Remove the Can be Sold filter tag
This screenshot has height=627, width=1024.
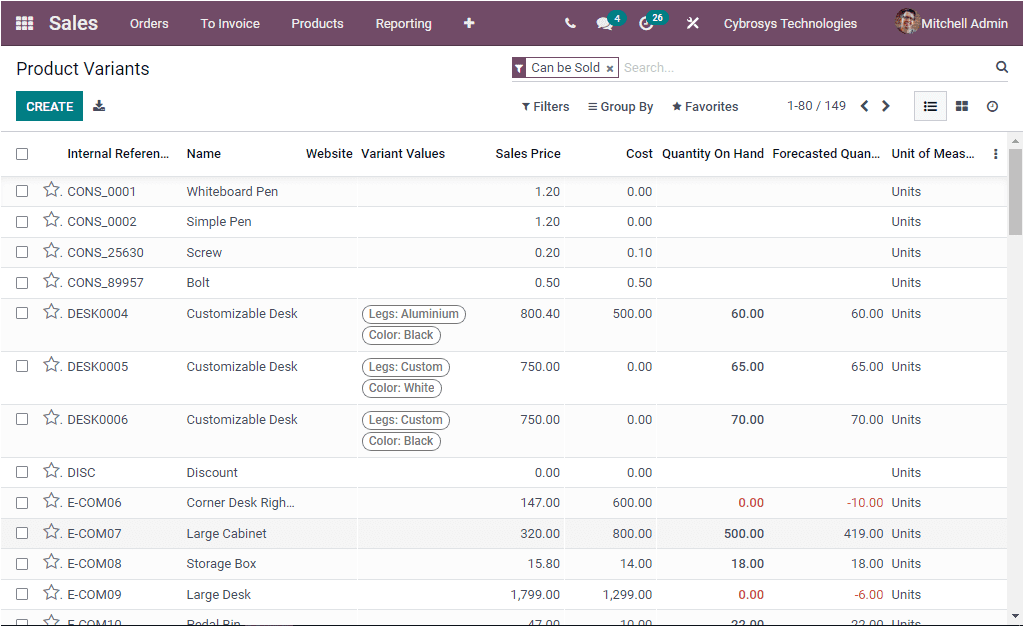coord(610,67)
